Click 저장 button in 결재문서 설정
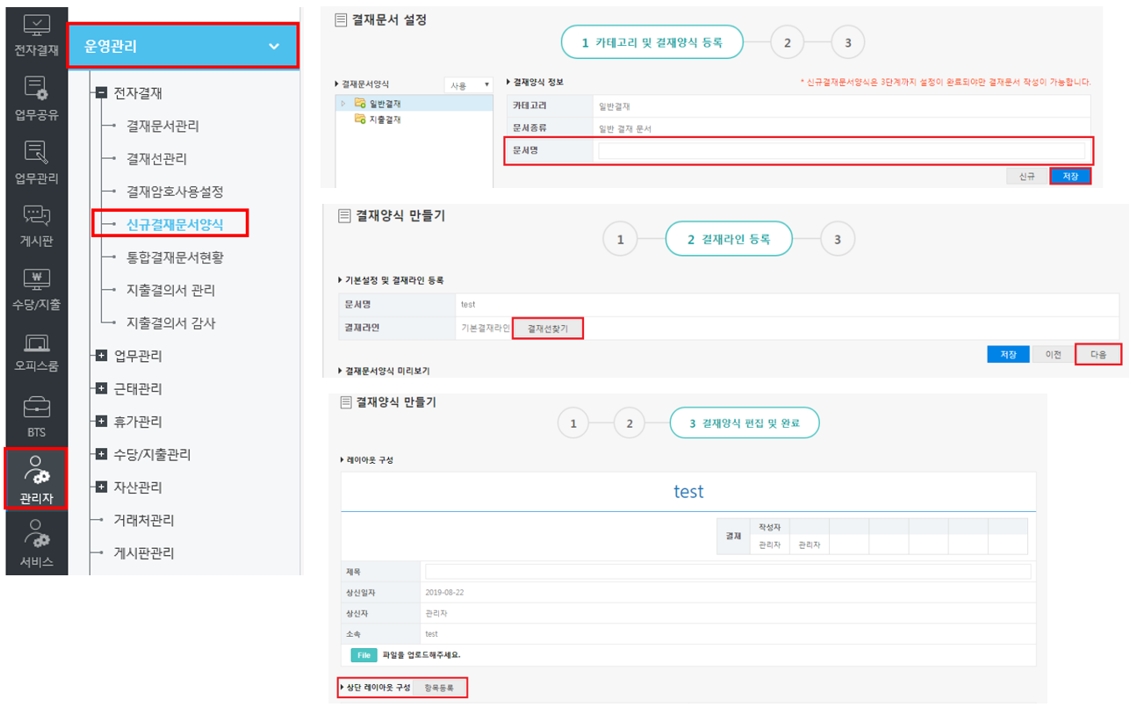The image size is (1131, 707). click(x=1070, y=176)
